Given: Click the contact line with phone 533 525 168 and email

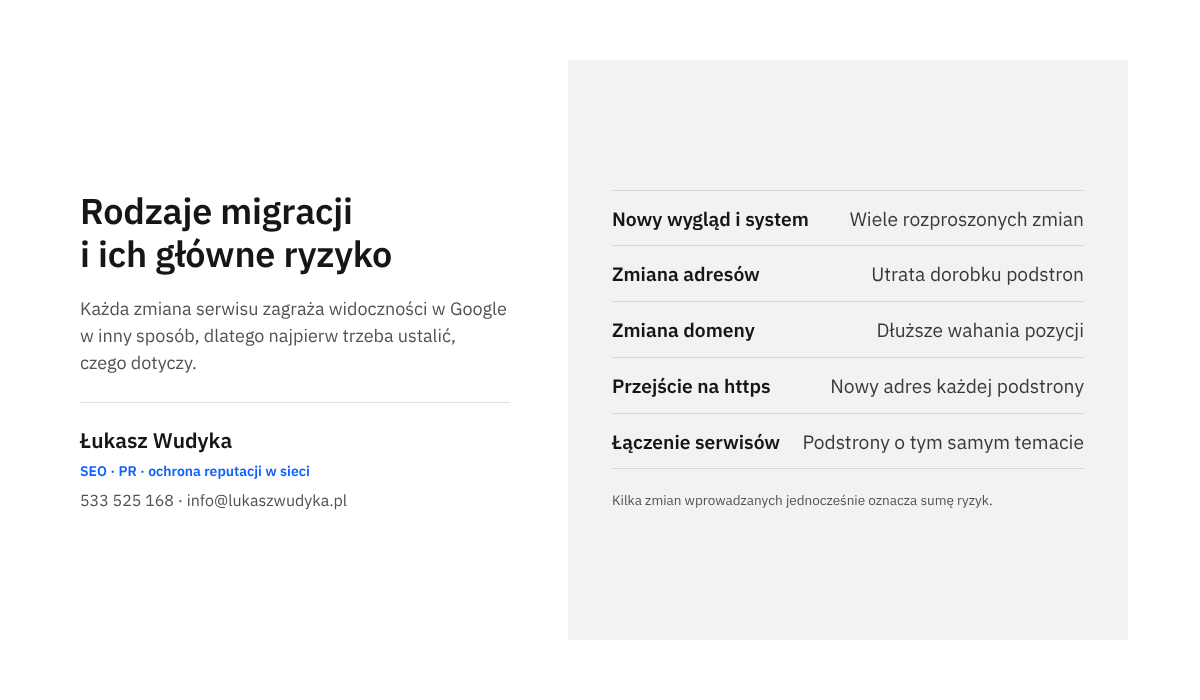Looking at the screenshot, I should (x=213, y=501).
